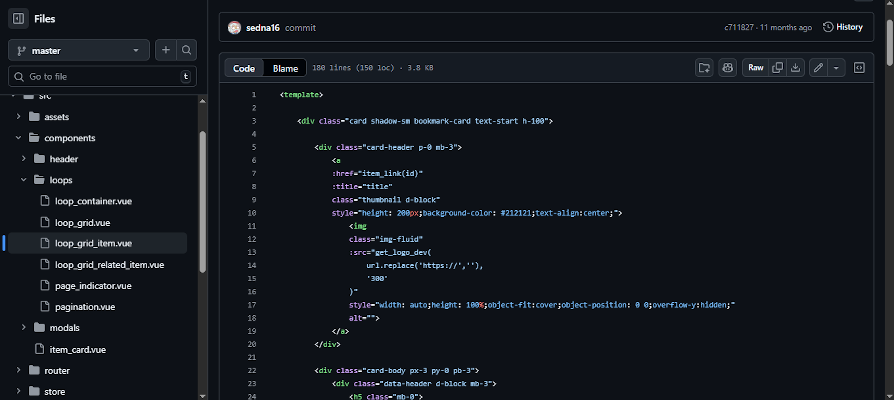
Task: Click the store folder icon
Action: pyautogui.click(x=34, y=391)
